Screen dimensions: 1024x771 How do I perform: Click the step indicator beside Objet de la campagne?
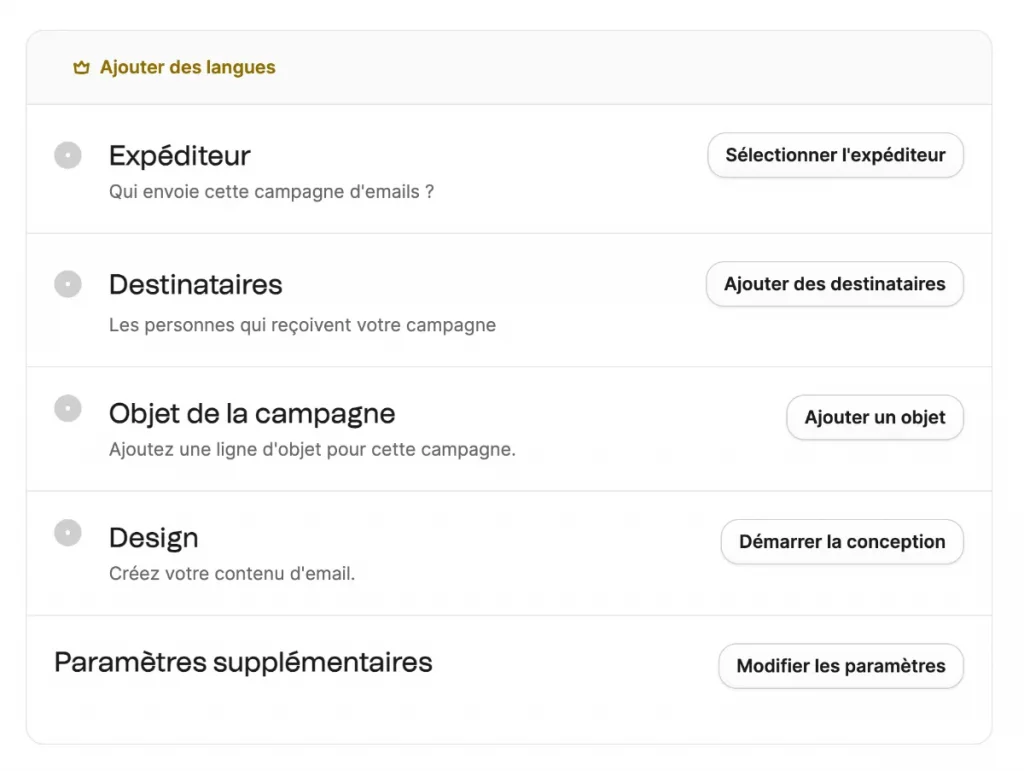point(67,408)
